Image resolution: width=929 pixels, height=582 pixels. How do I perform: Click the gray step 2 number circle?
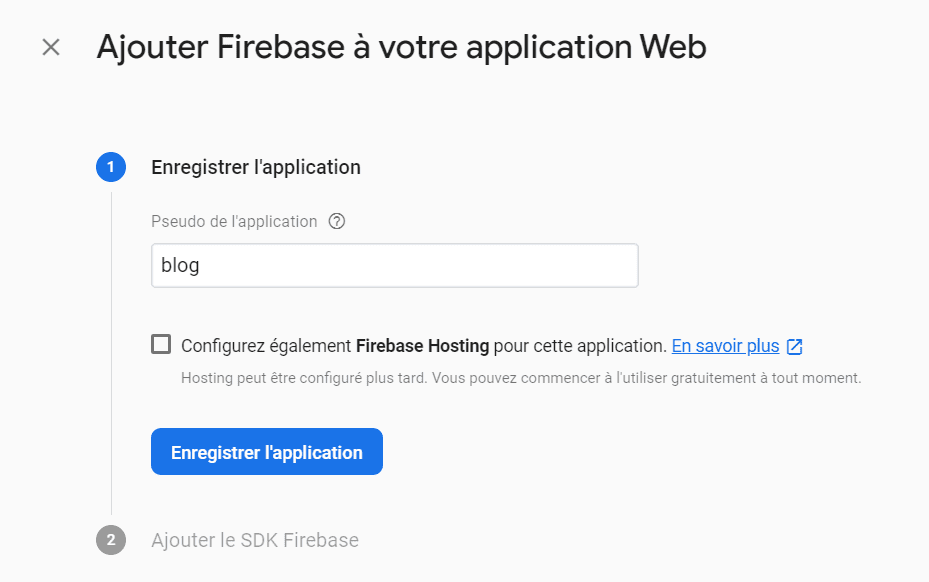(111, 540)
